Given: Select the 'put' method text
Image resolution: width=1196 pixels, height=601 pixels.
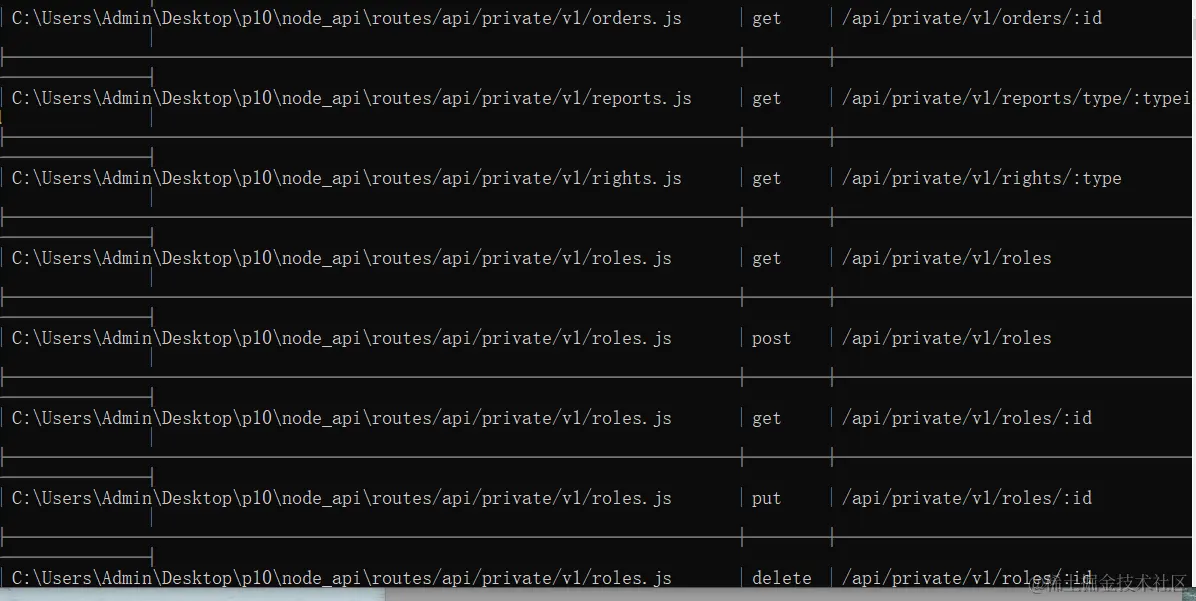Looking at the screenshot, I should click(x=766, y=498).
